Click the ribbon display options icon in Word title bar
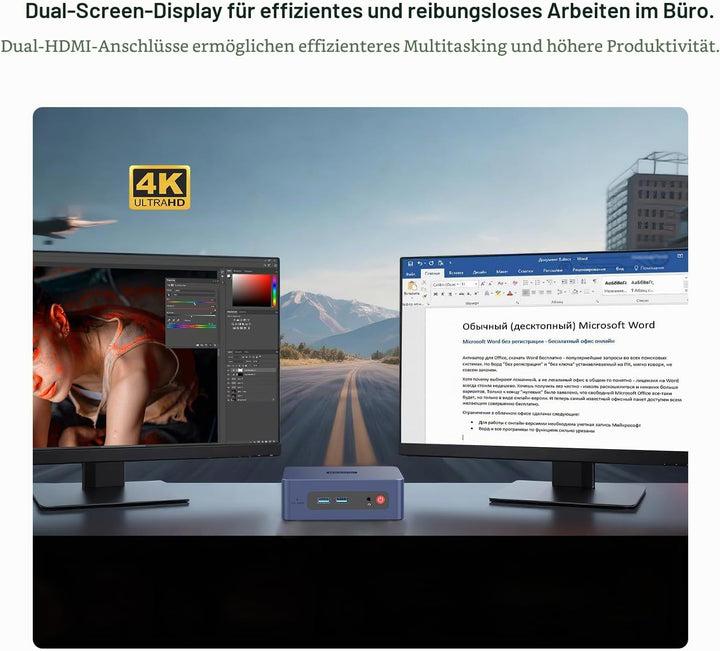The height and width of the screenshot is (651, 720). (680, 256)
